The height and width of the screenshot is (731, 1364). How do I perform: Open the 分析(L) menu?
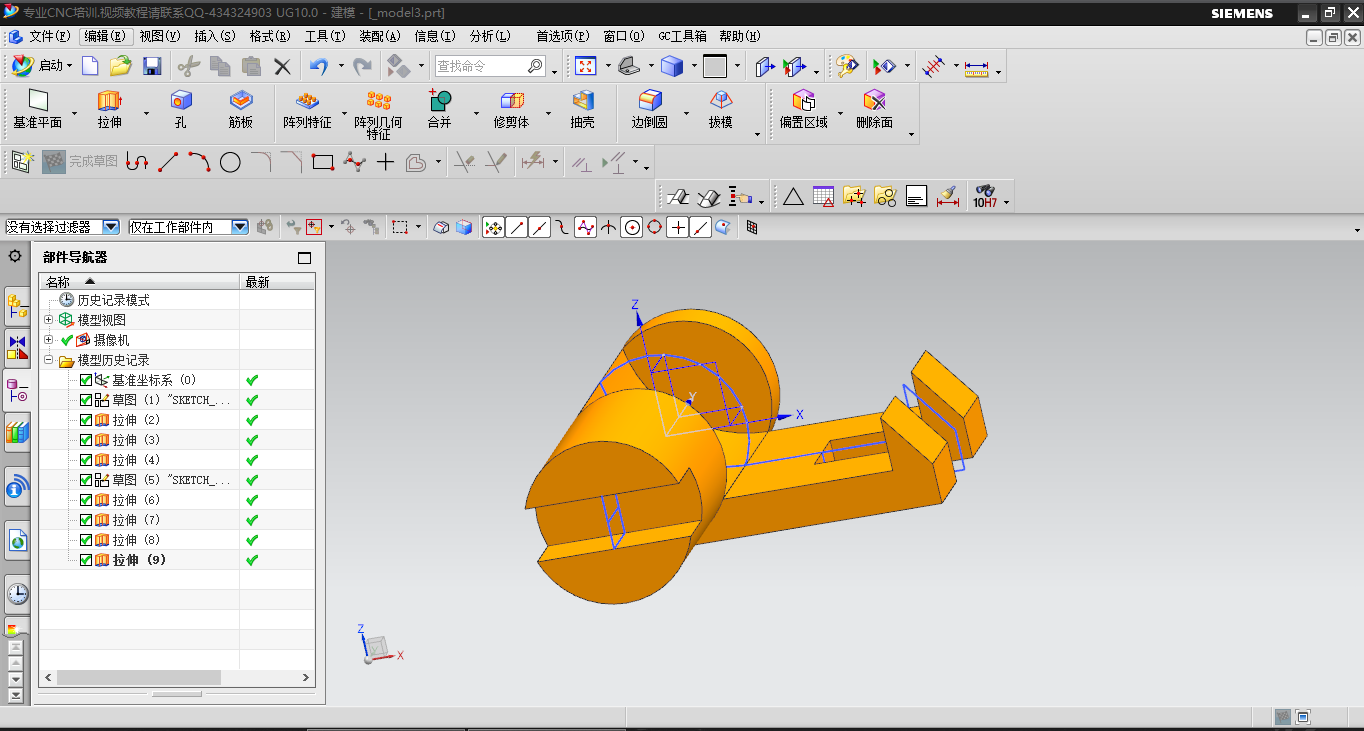coord(489,36)
